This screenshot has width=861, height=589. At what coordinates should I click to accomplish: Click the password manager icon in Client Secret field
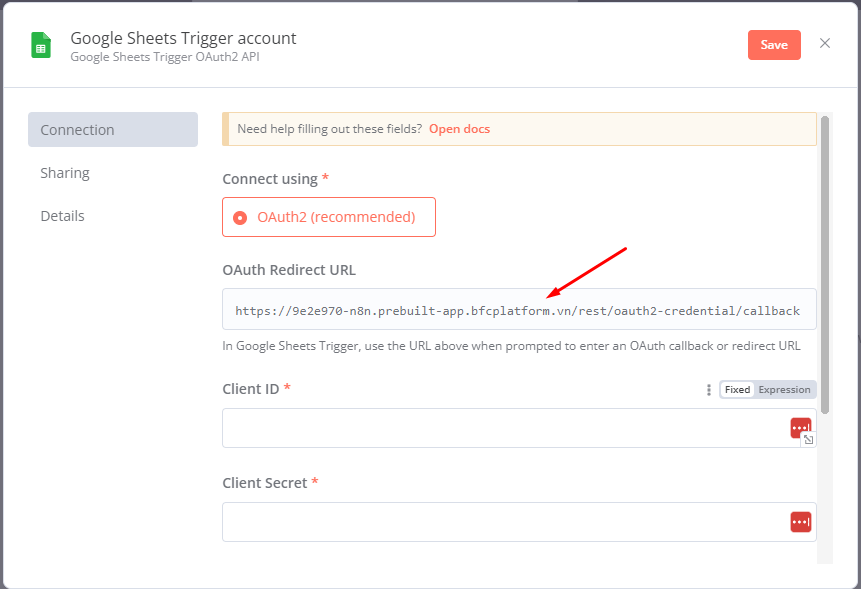coord(801,521)
